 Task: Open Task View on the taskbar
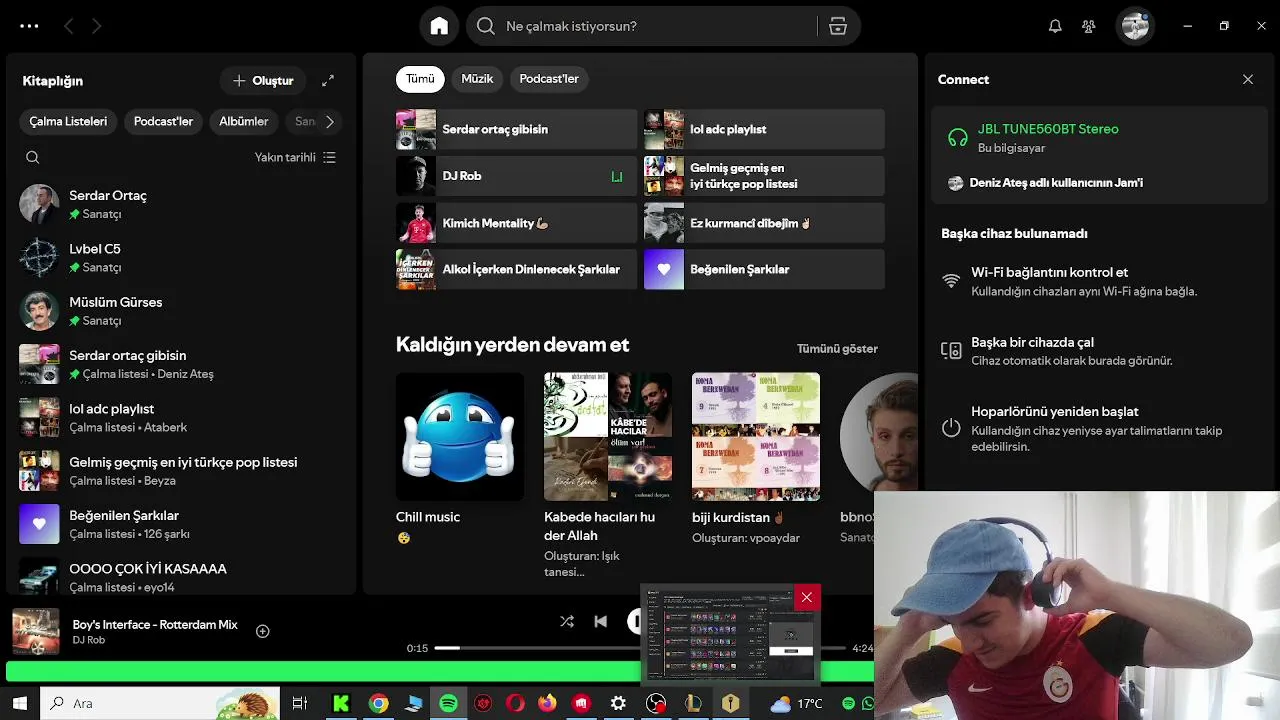299,703
